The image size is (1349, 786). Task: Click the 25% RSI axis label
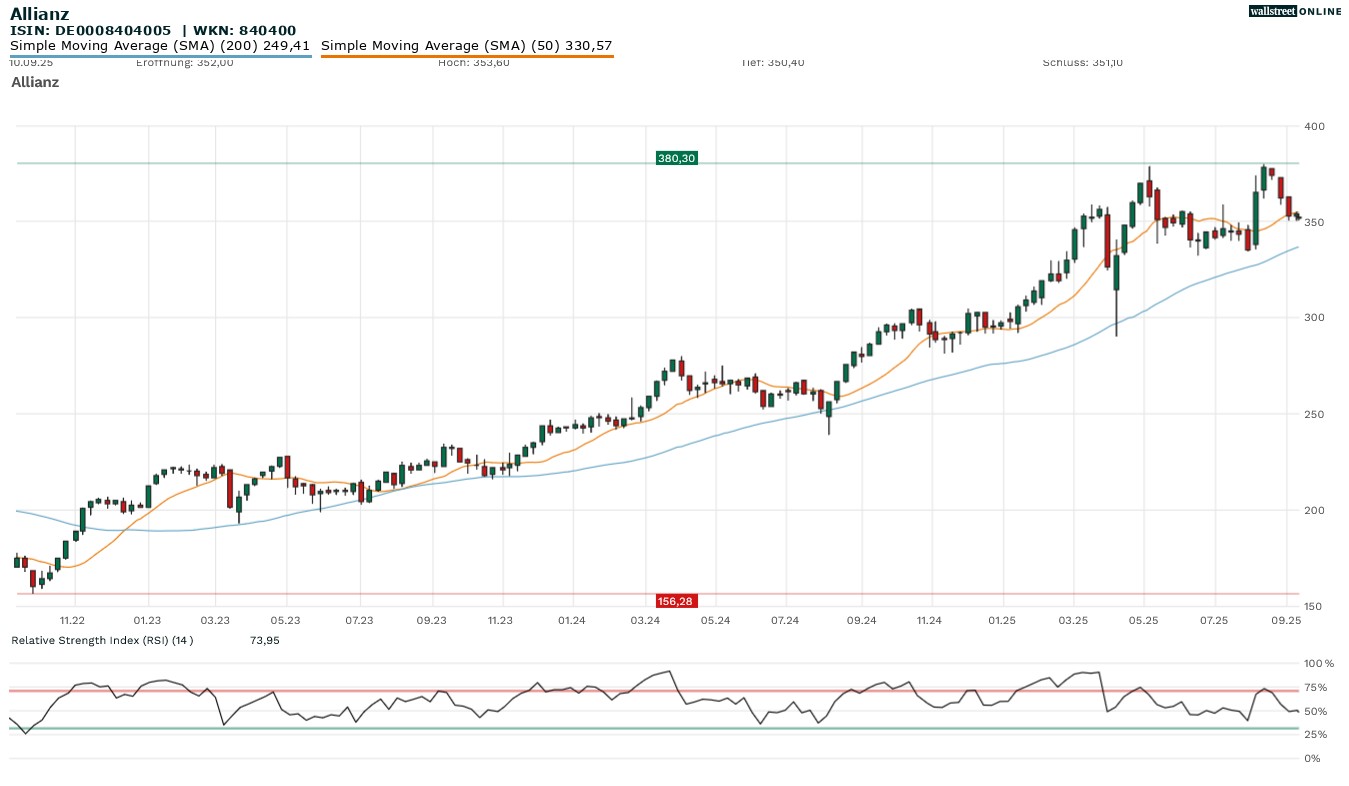[x=1317, y=735]
